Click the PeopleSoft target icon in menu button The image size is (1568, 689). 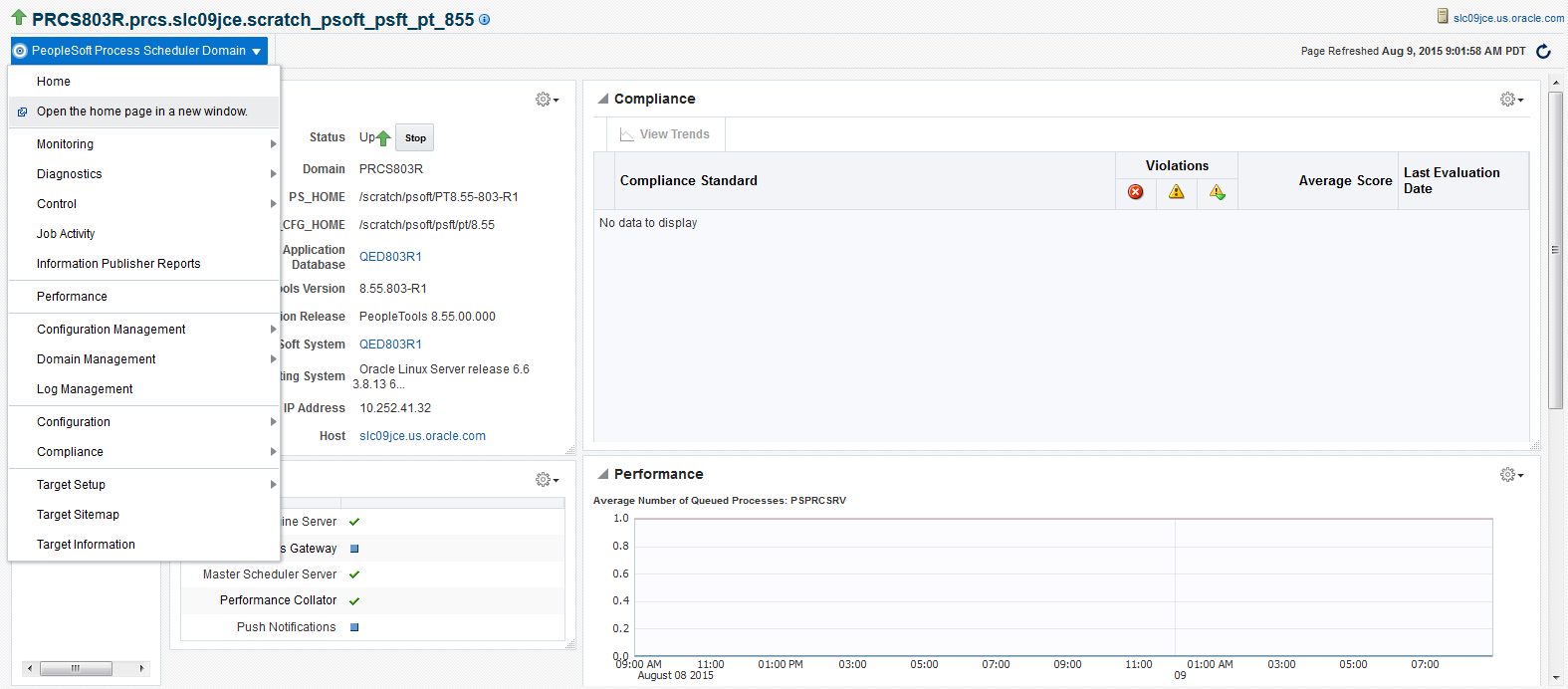(20, 51)
